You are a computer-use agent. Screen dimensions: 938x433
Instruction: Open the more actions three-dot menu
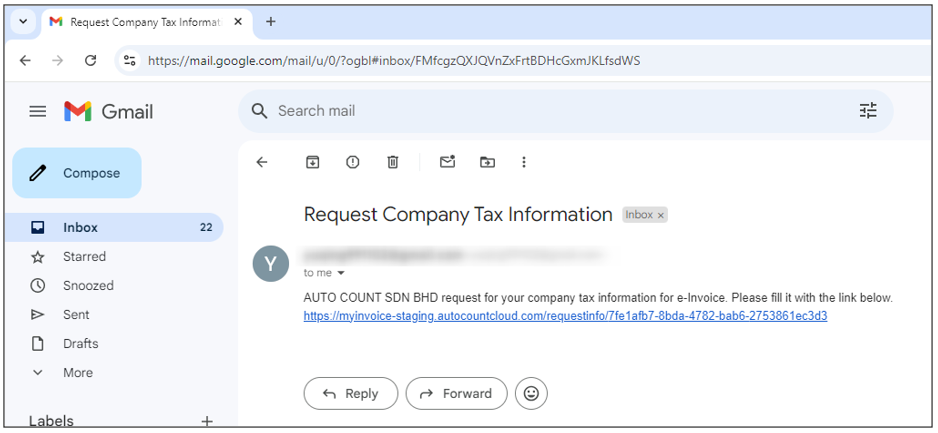coord(524,162)
